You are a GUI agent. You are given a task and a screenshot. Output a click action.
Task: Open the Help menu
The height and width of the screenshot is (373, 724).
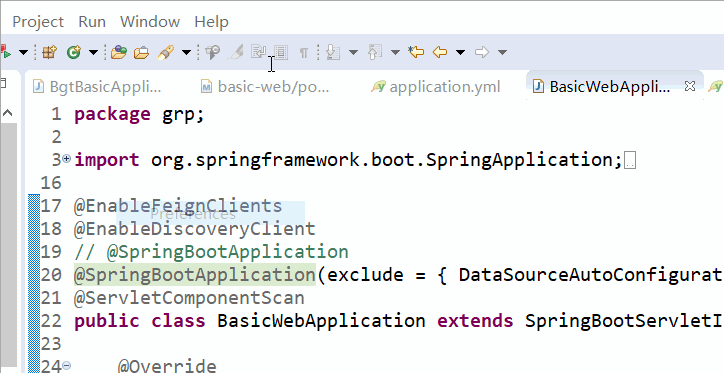tap(211, 22)
